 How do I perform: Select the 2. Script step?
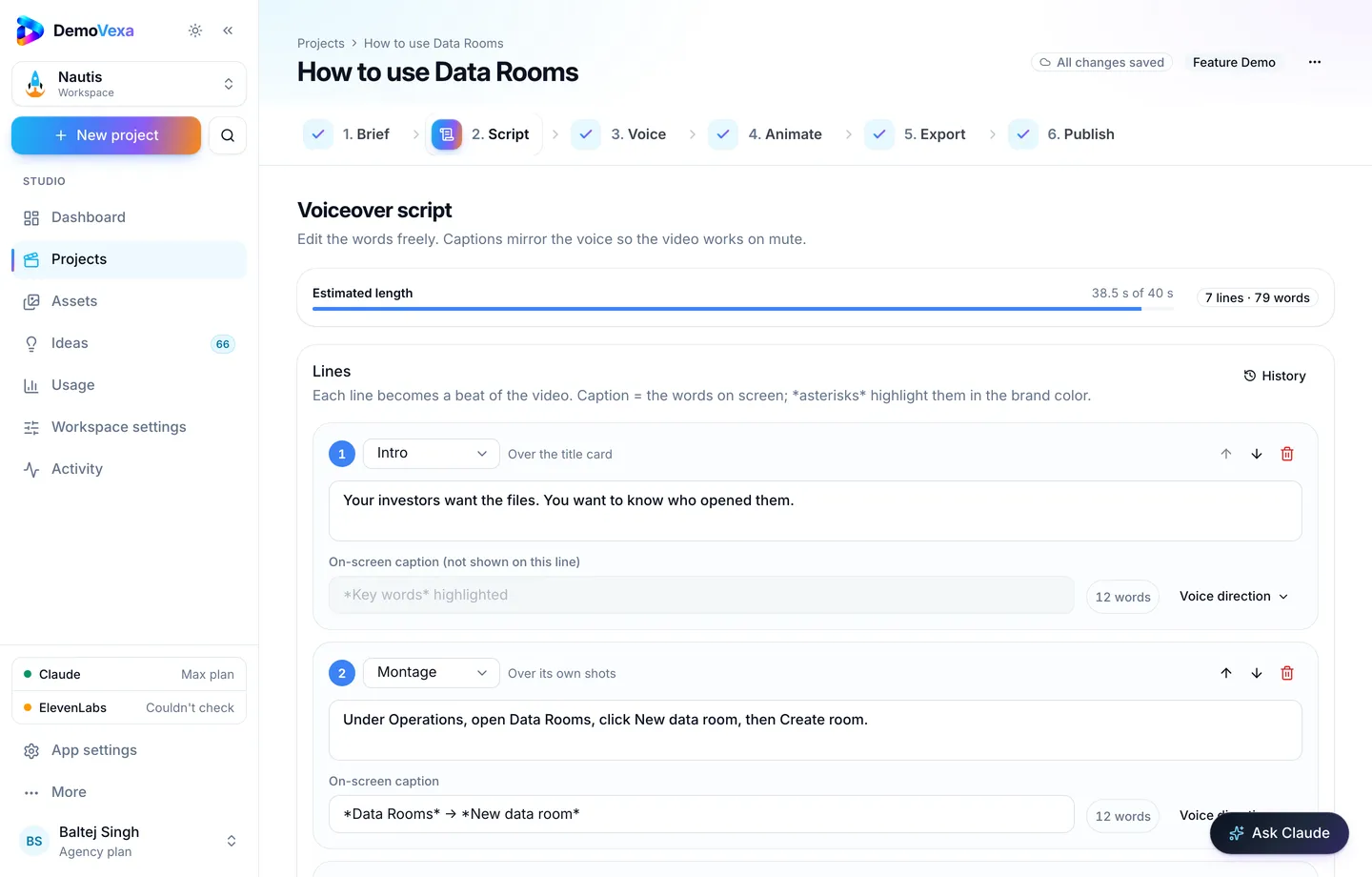482,134
